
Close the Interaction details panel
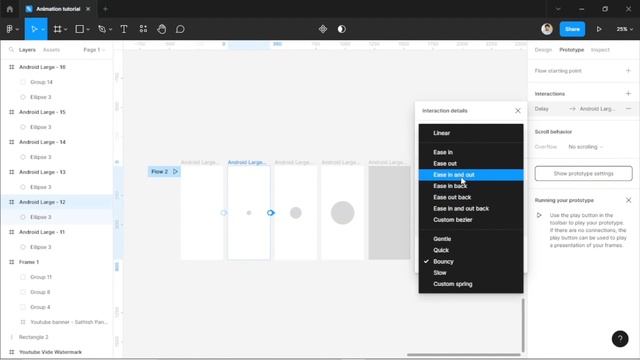tap(518, 111)
